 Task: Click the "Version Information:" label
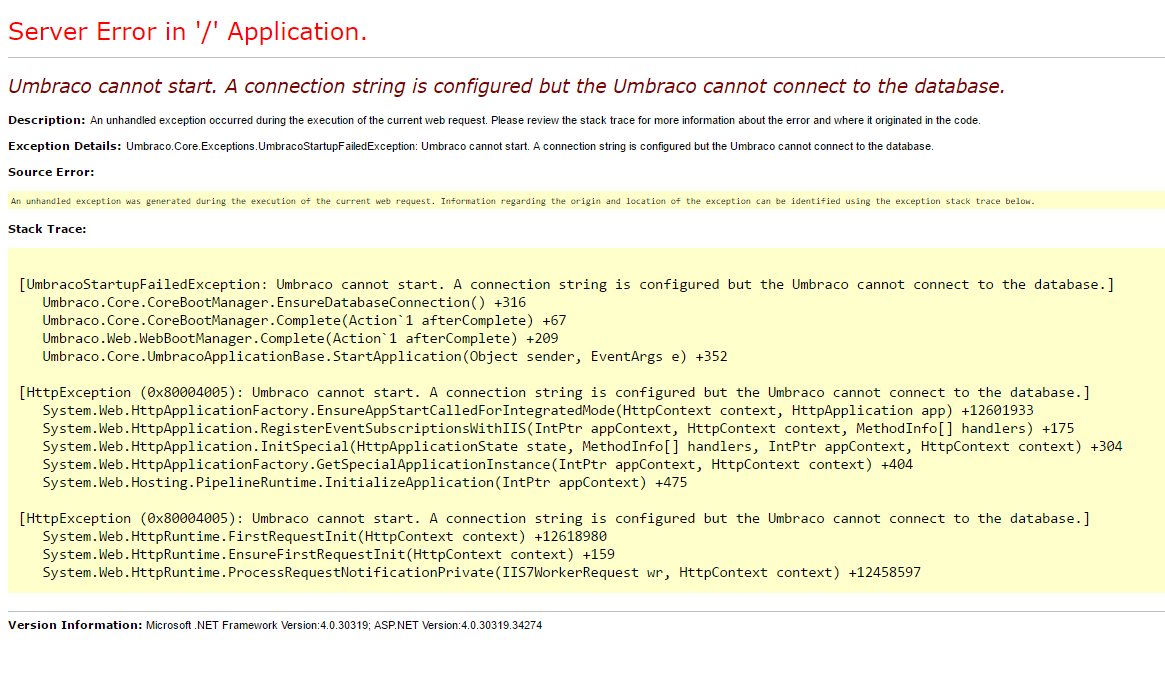click(x=75, y=625)
